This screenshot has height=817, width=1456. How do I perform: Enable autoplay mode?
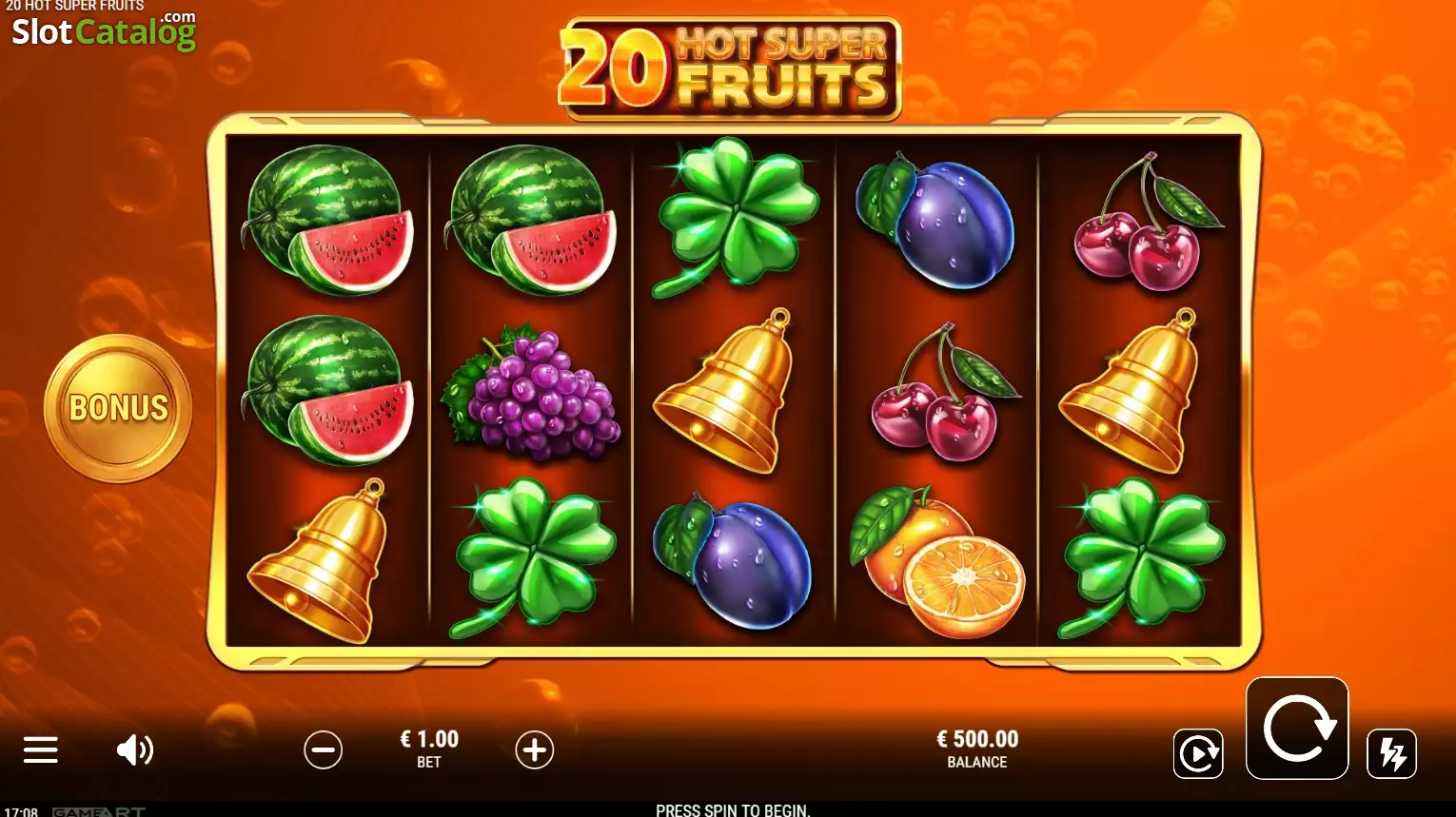1198,754
